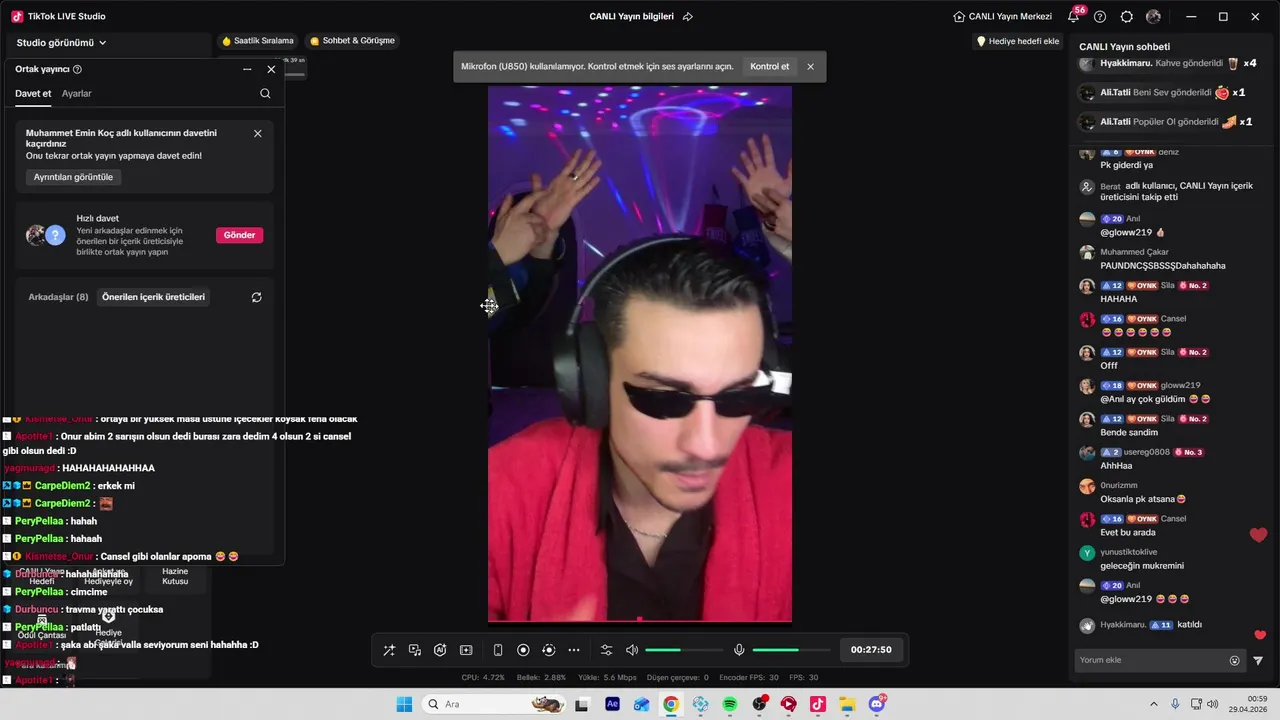The height and width of the screenshot is (720, 1280).
Task: Open Google Chrome from the taskbar
Action: [x=671, y=704]
